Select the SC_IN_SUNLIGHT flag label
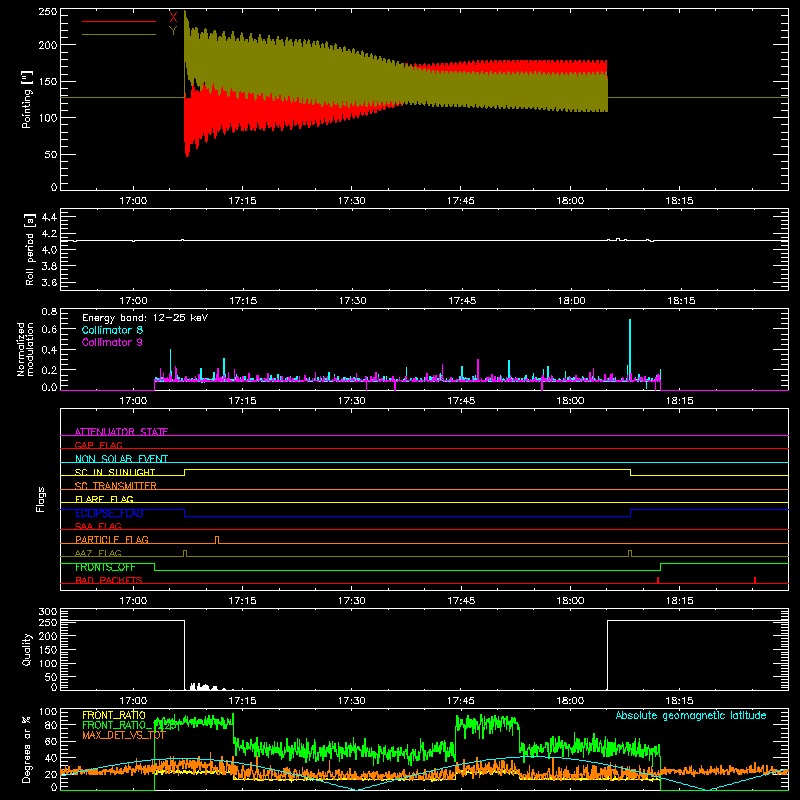 (115, 472)
